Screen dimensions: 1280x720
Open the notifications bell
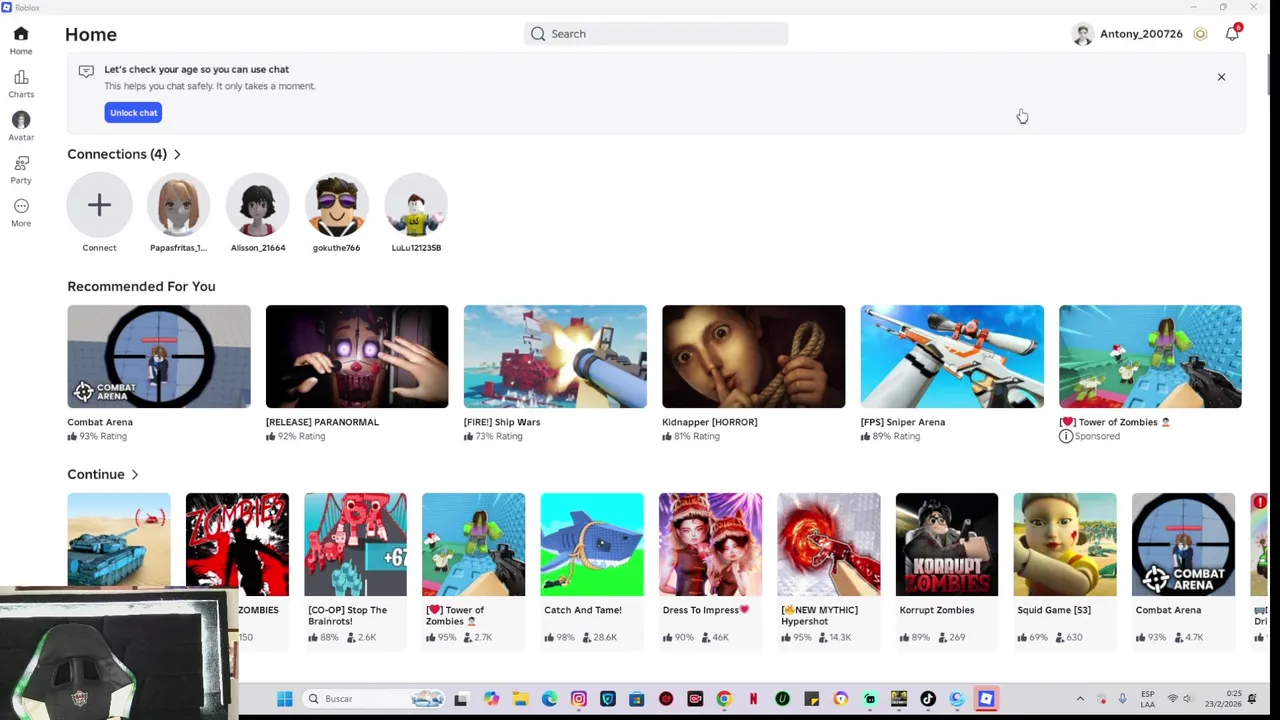(x=1232, y=34)
